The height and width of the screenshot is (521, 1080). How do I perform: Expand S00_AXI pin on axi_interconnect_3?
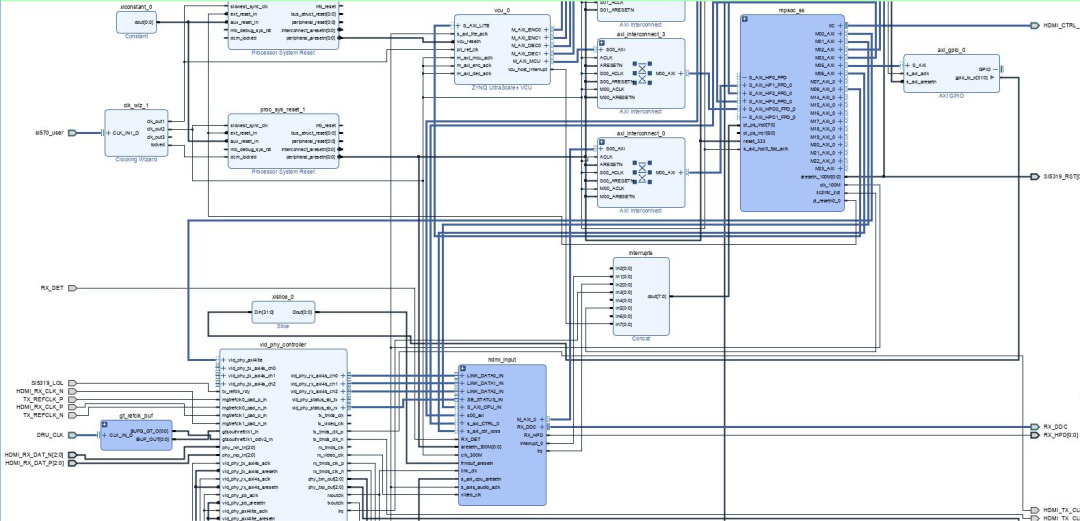602,50
